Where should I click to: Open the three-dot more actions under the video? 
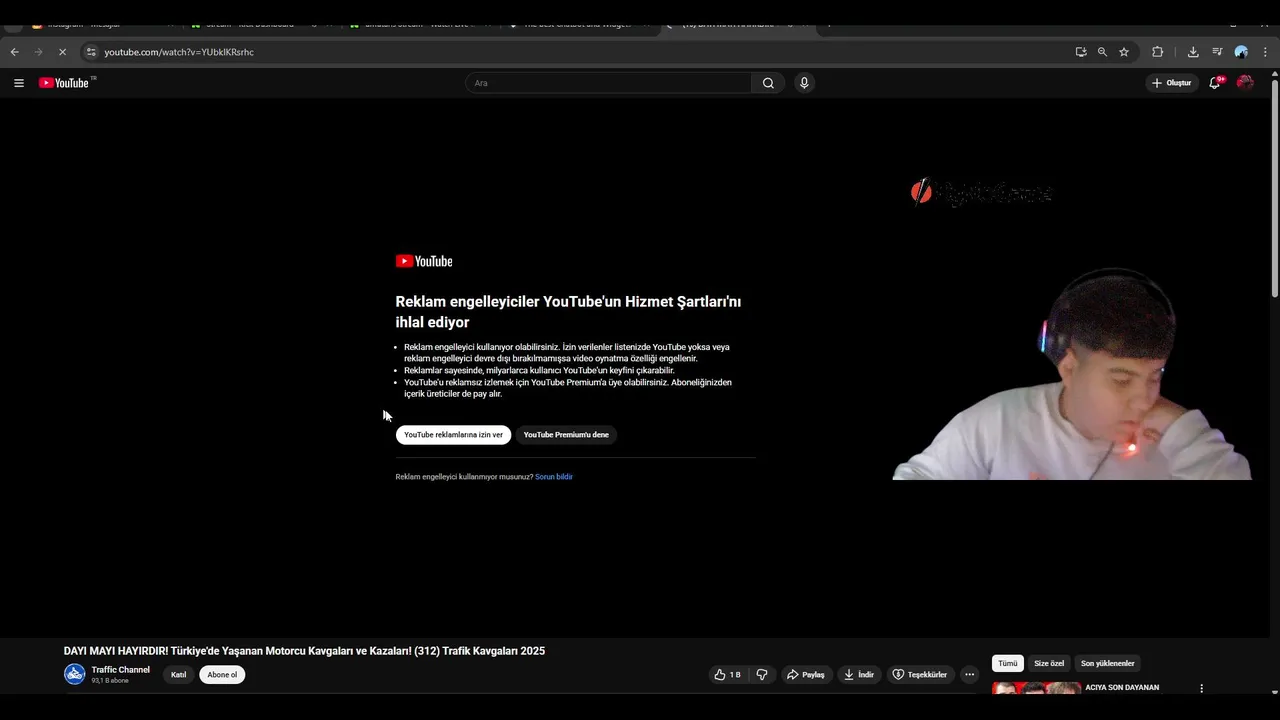(x=969, y=675)
